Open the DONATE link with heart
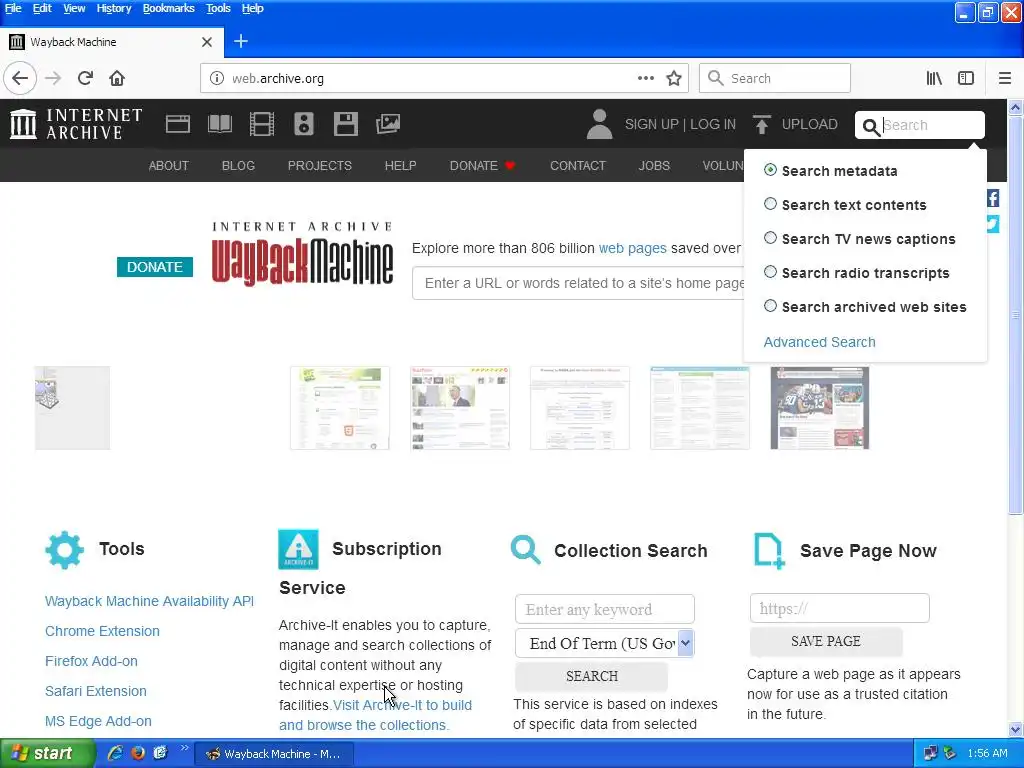 pos(482,165)
